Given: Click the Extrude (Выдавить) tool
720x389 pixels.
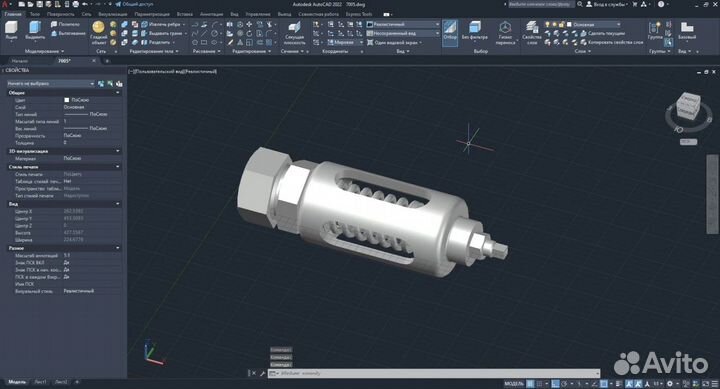Looking at the screenshot, I should tap(35, 31).
